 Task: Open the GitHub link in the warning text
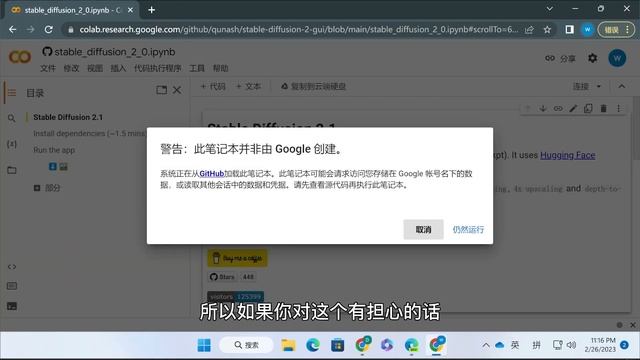[x=211, y=174]
